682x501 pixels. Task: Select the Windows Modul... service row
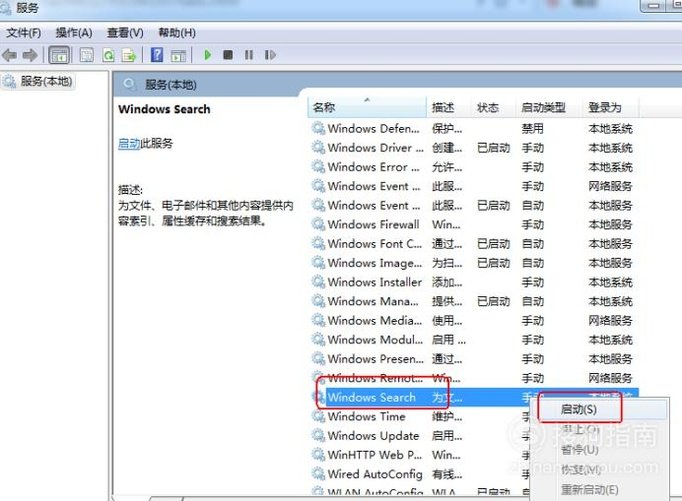474,340
